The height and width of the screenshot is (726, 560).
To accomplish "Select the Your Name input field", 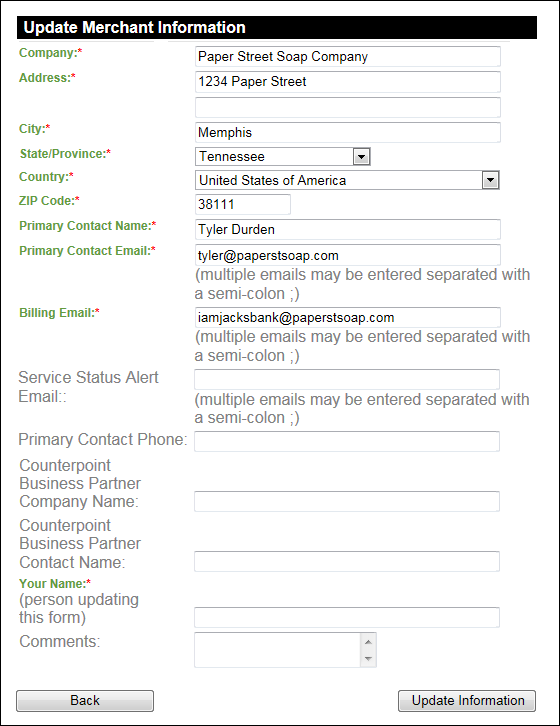I will (x=347, y=617).
